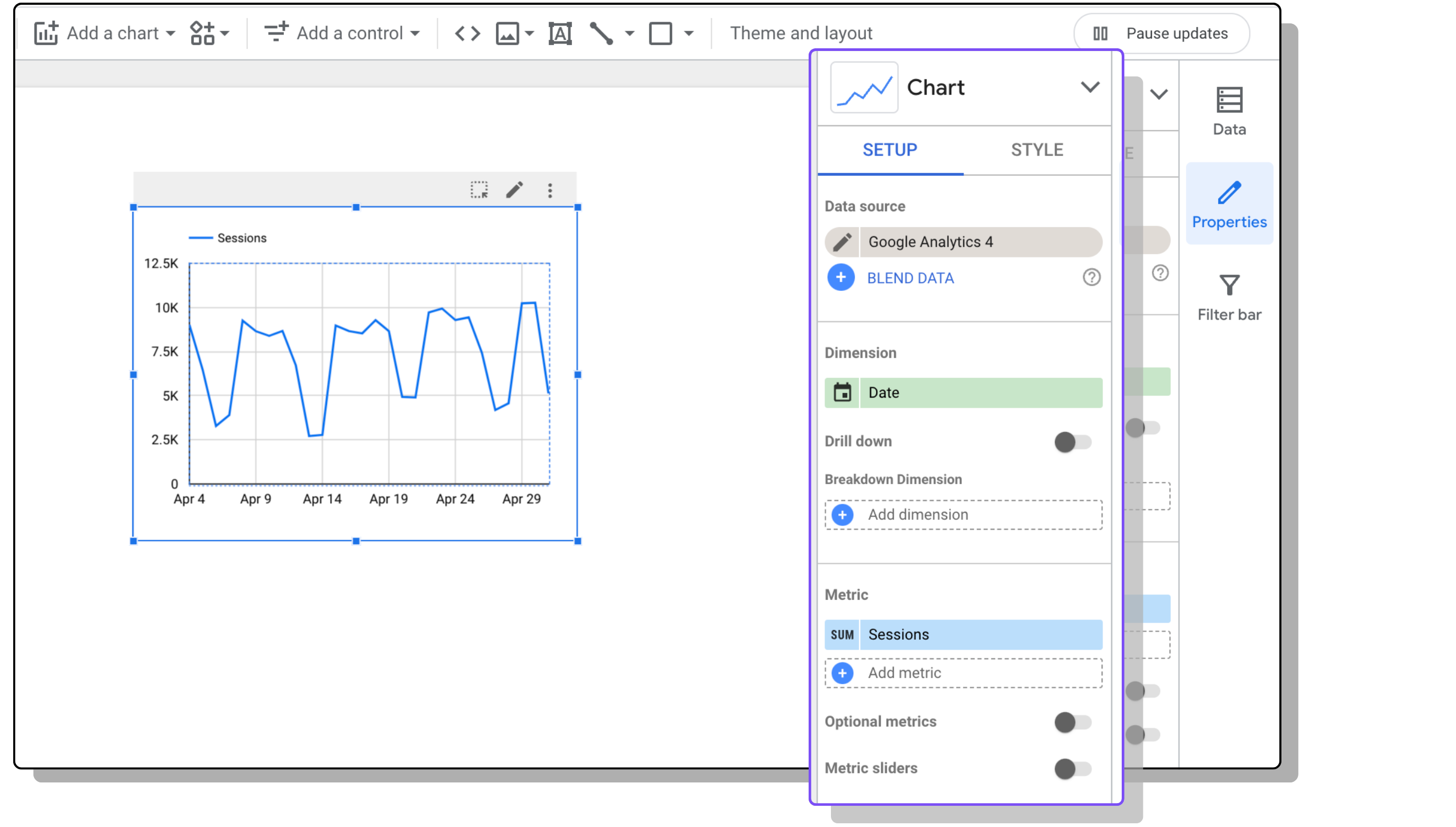Click the Pause updates button
The width and height of the screenshot is (1456, 827).
coord(1161,33)
